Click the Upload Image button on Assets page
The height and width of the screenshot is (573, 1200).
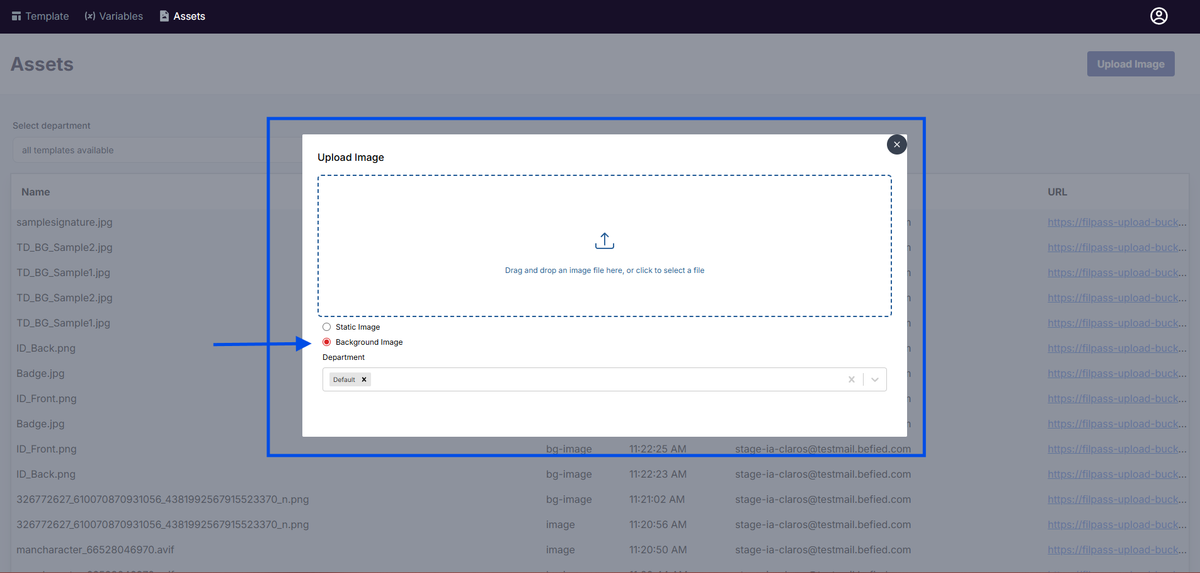pos(1130,64)
